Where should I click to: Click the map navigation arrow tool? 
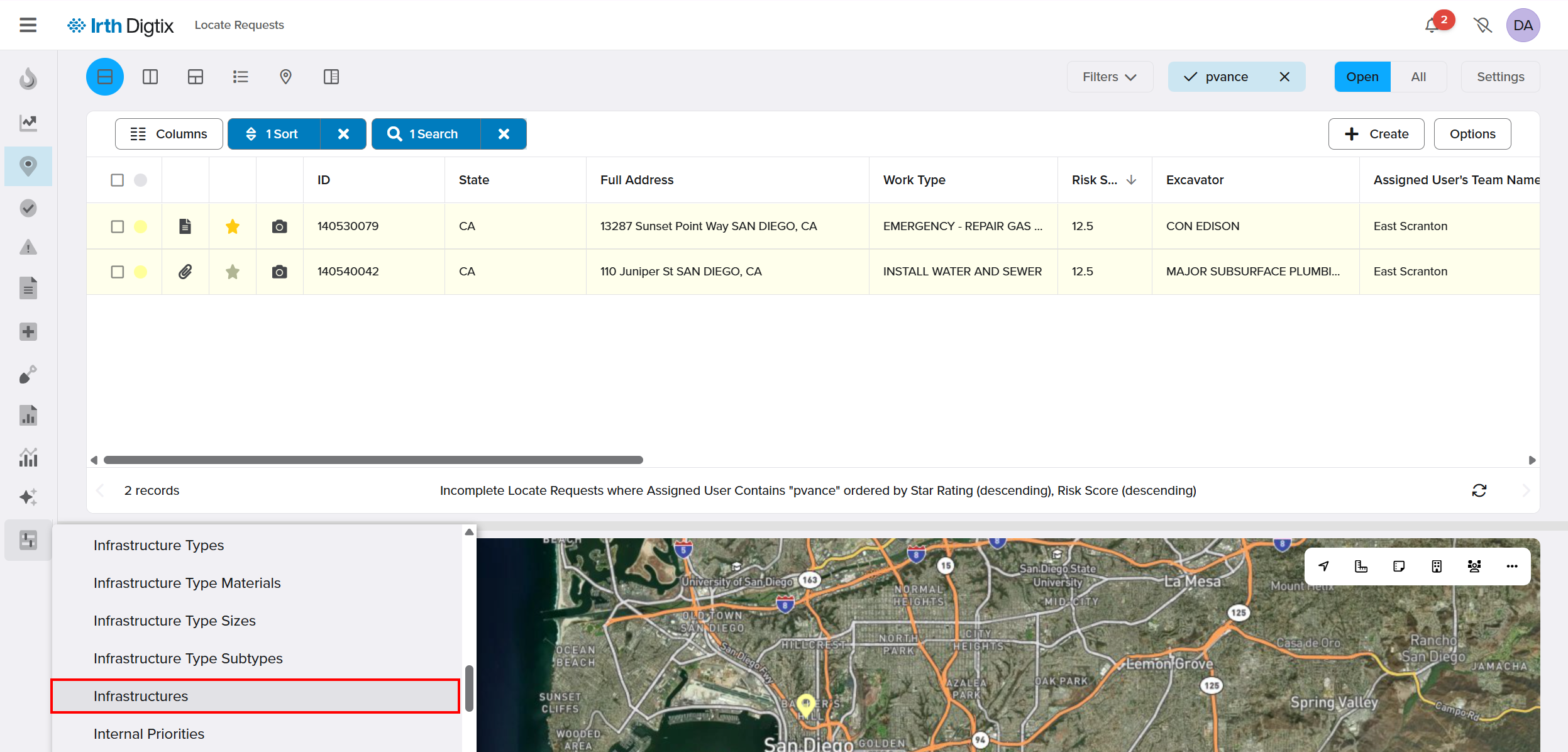(1323, 566)
